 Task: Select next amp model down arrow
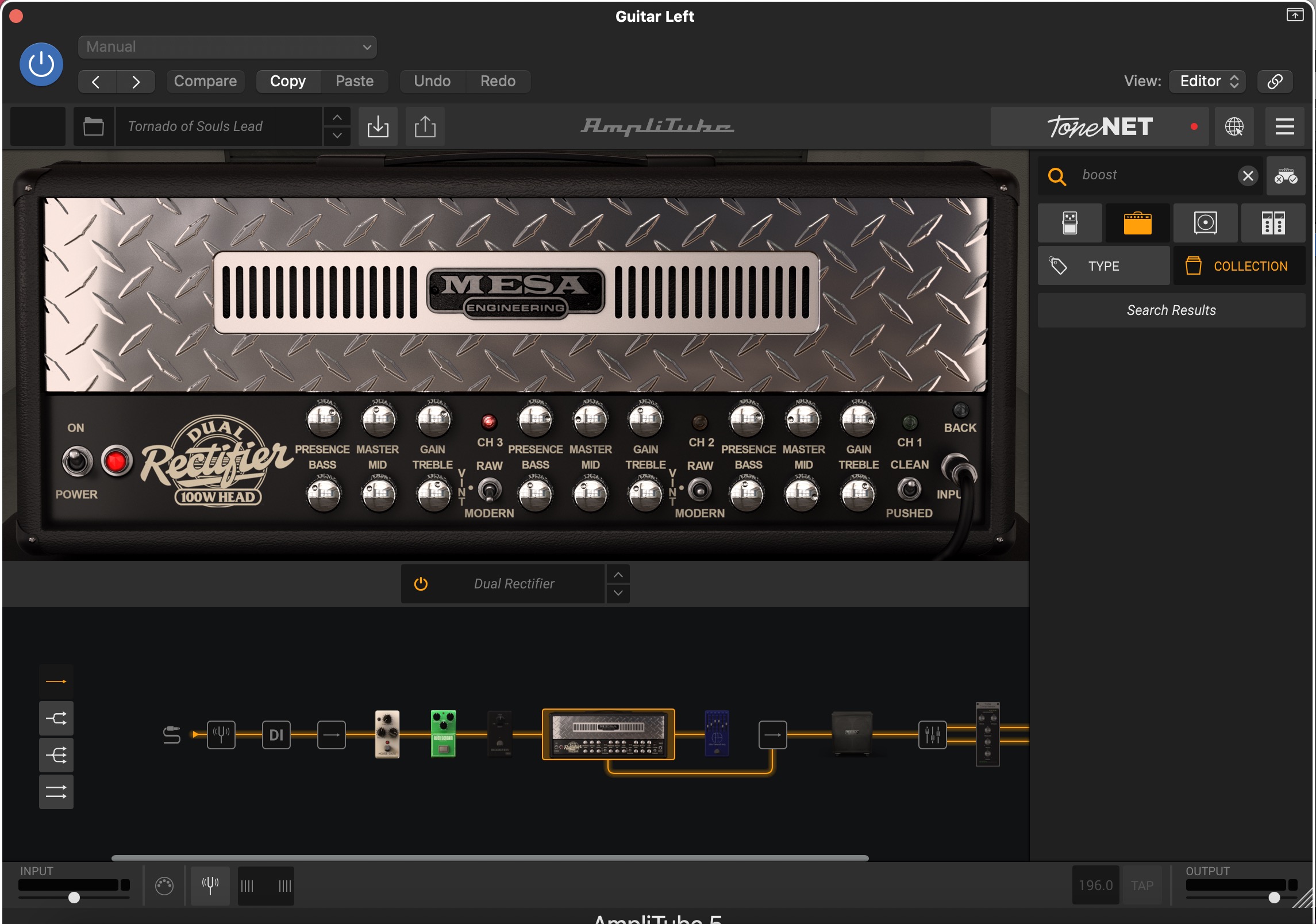point(618,593)
